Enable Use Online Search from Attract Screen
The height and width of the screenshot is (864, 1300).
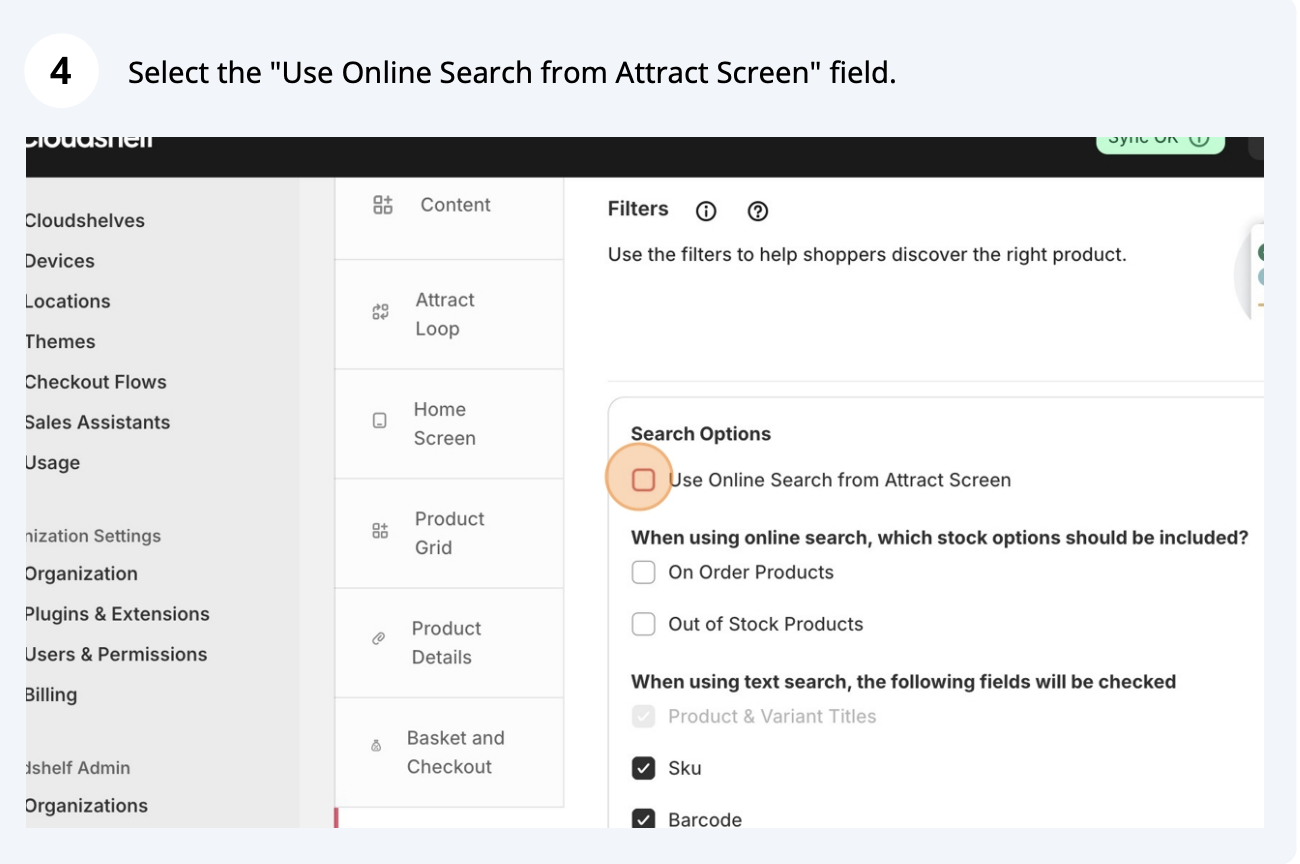tap(643, 480)
